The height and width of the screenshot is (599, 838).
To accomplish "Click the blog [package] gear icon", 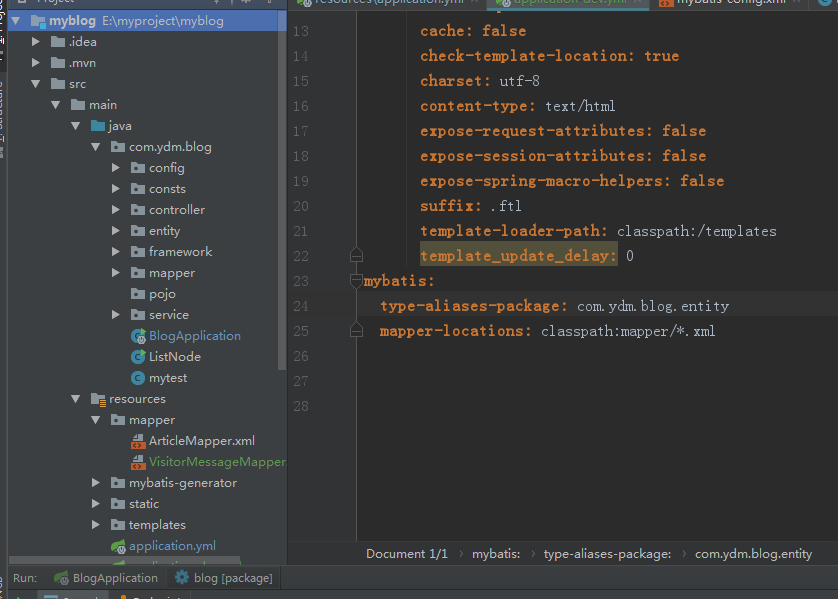I will tap(182, 577).
